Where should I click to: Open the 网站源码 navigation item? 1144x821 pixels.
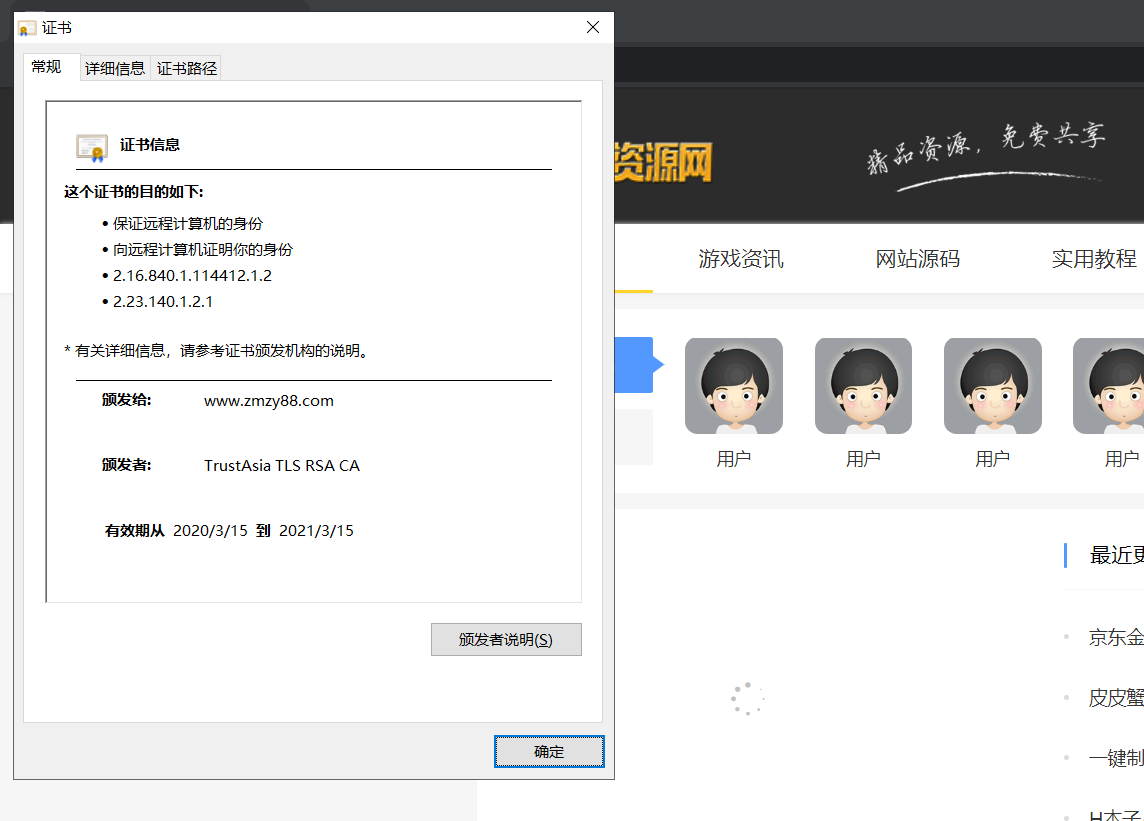click(916, 259)
